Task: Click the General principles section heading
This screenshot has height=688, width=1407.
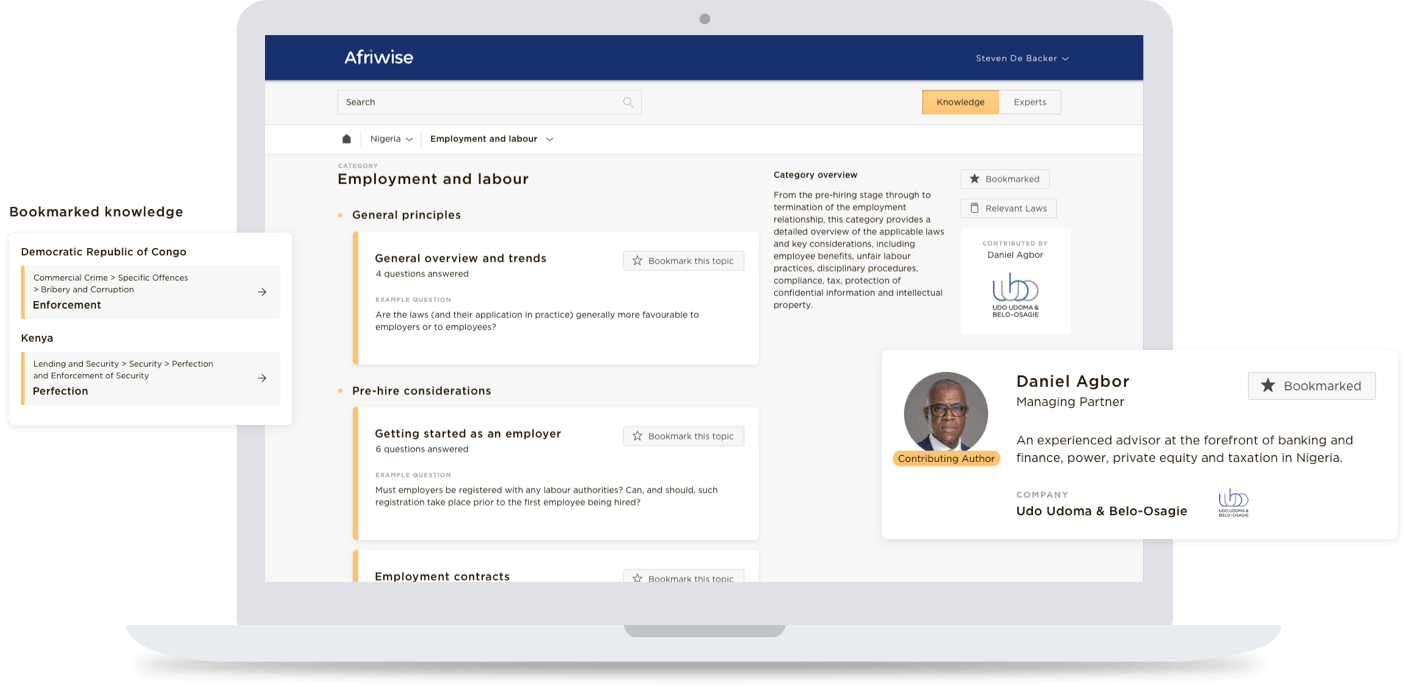Action: (406, 215)
